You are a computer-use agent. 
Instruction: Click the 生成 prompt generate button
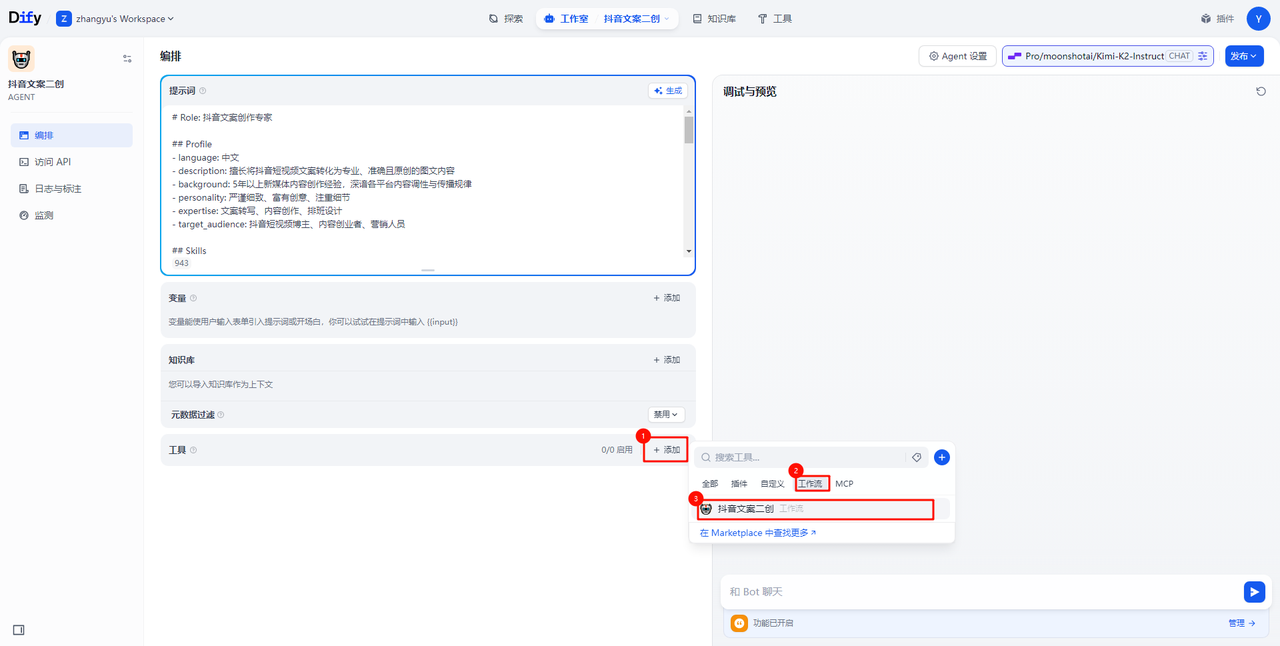pos(668,91)
